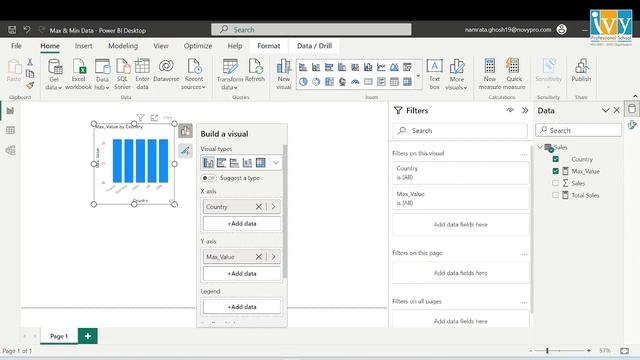The image size is (640, 360).
Task: Open the Data hub
Action: (x=102, y=74)
